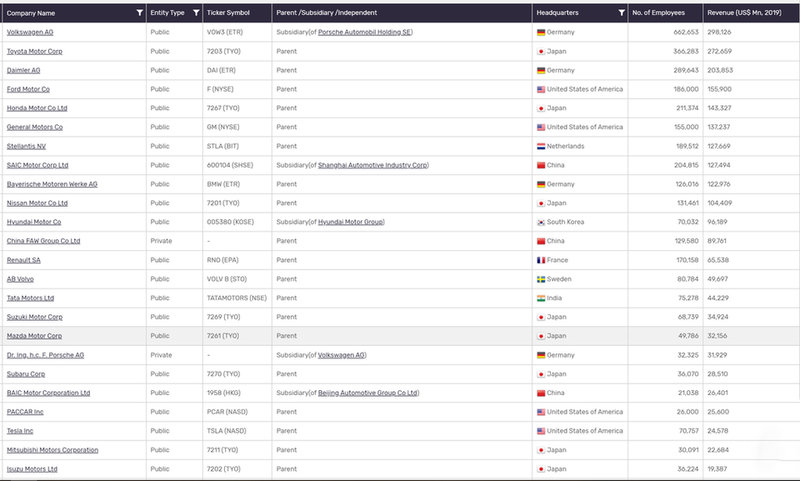This screenshot has height=481, width=800.
Task: Select ticker PCAR (NASD) cell
Action: click(227, 412)
